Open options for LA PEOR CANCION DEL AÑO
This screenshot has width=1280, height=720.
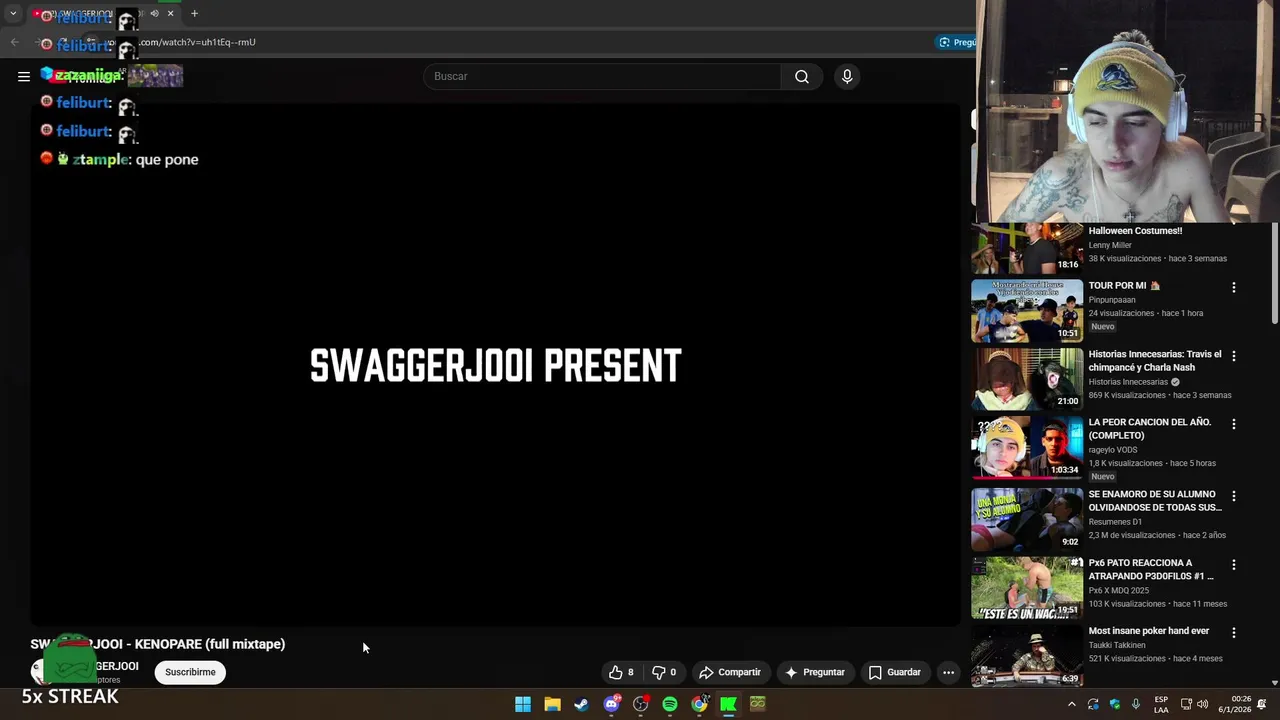point(1233,424)
